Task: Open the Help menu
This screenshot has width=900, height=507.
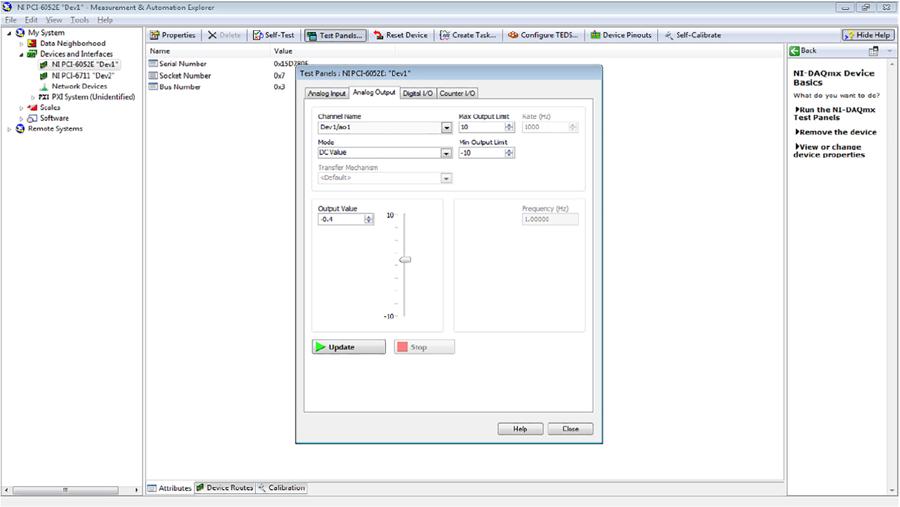Action: pyautogui.click(x=104, y=20)
